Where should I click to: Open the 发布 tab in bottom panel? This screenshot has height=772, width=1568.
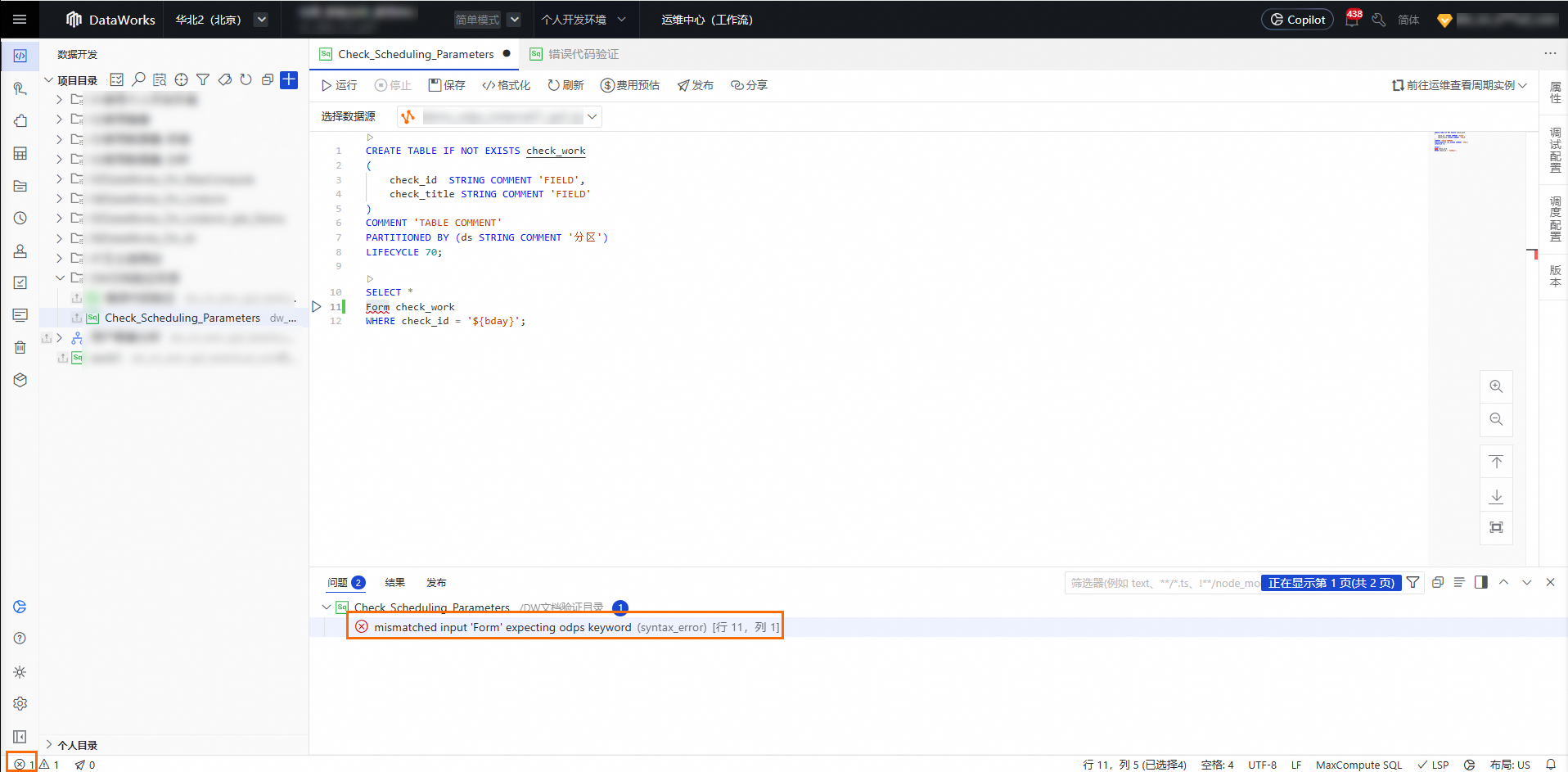click(x=436, y=583)
